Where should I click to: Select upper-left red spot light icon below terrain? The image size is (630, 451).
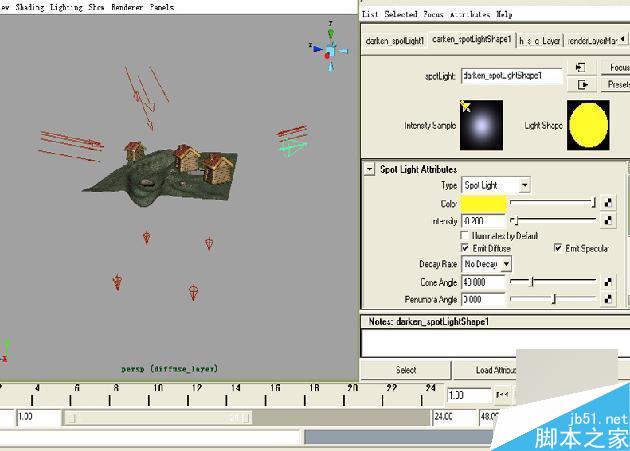[147, 238]
